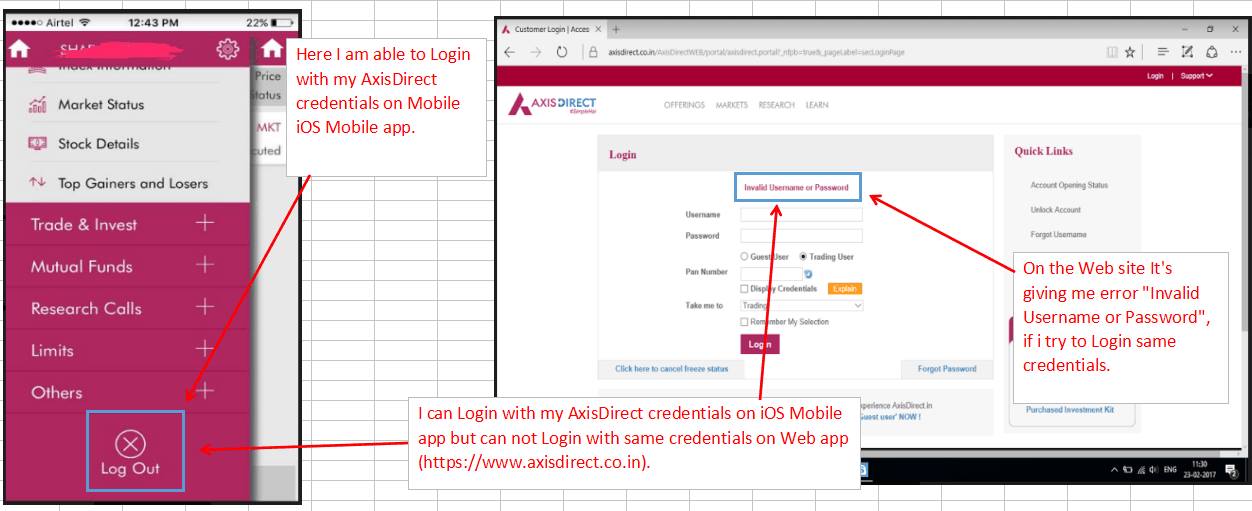Close the Customer Login browser tab
This screenshot has width=1252, height=511.
600,30
